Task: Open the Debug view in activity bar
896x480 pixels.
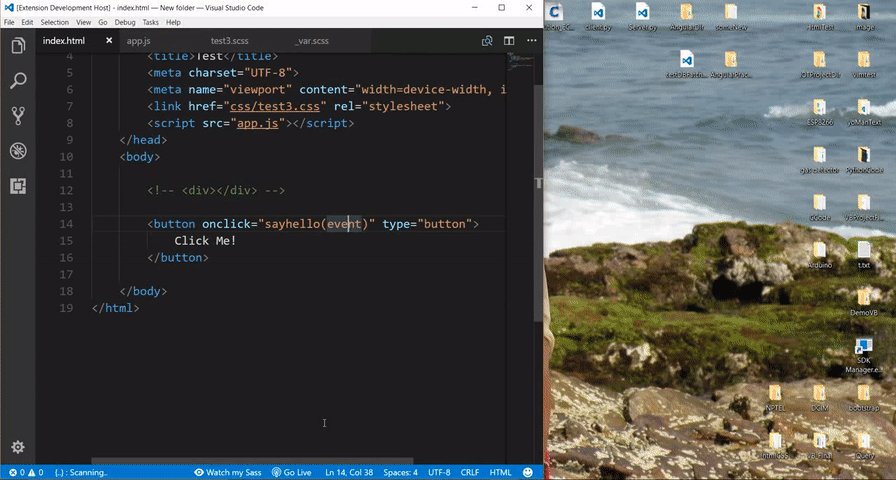Action: coord(17,151)
